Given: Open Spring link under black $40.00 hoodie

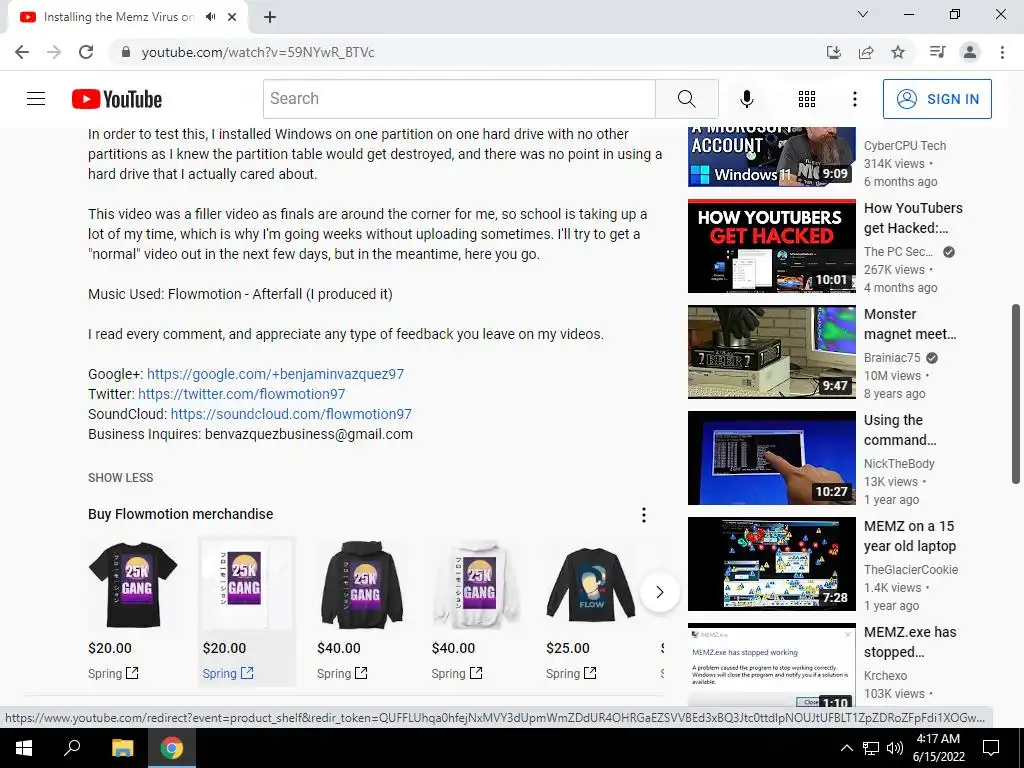Looking at the screenshot, I should [x=342, y=673].
